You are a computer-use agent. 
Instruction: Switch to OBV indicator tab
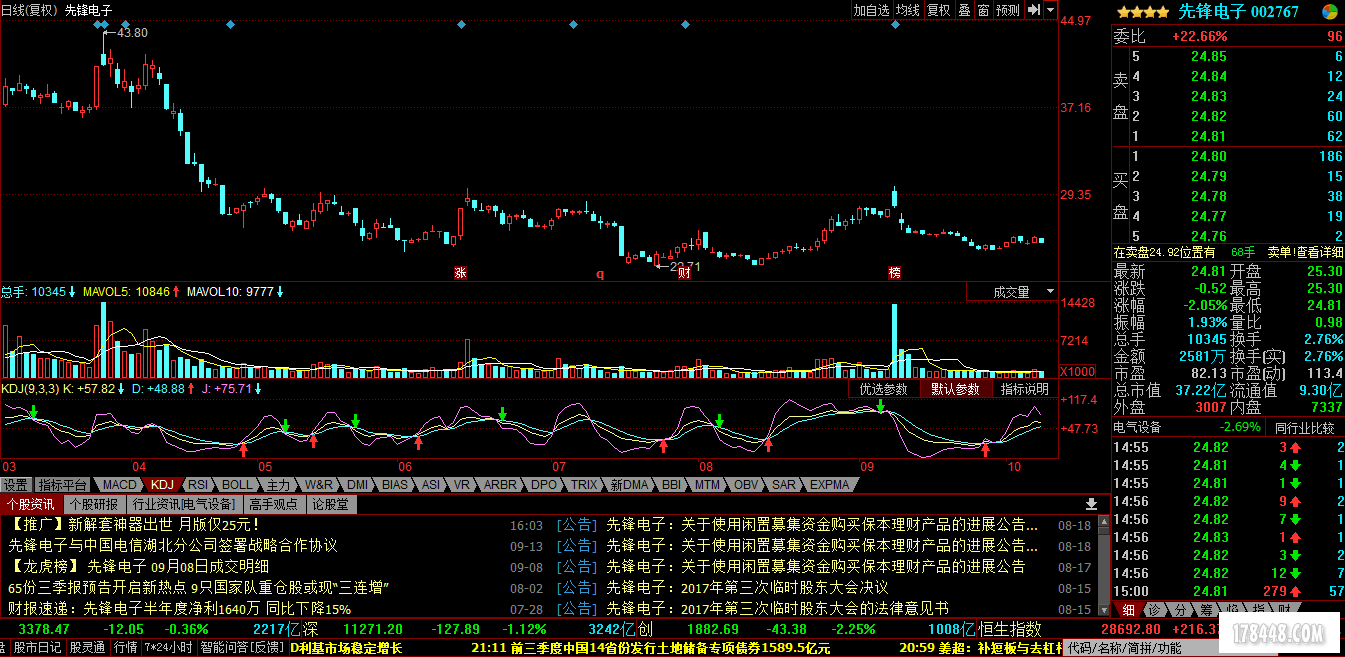pos(746,485)
